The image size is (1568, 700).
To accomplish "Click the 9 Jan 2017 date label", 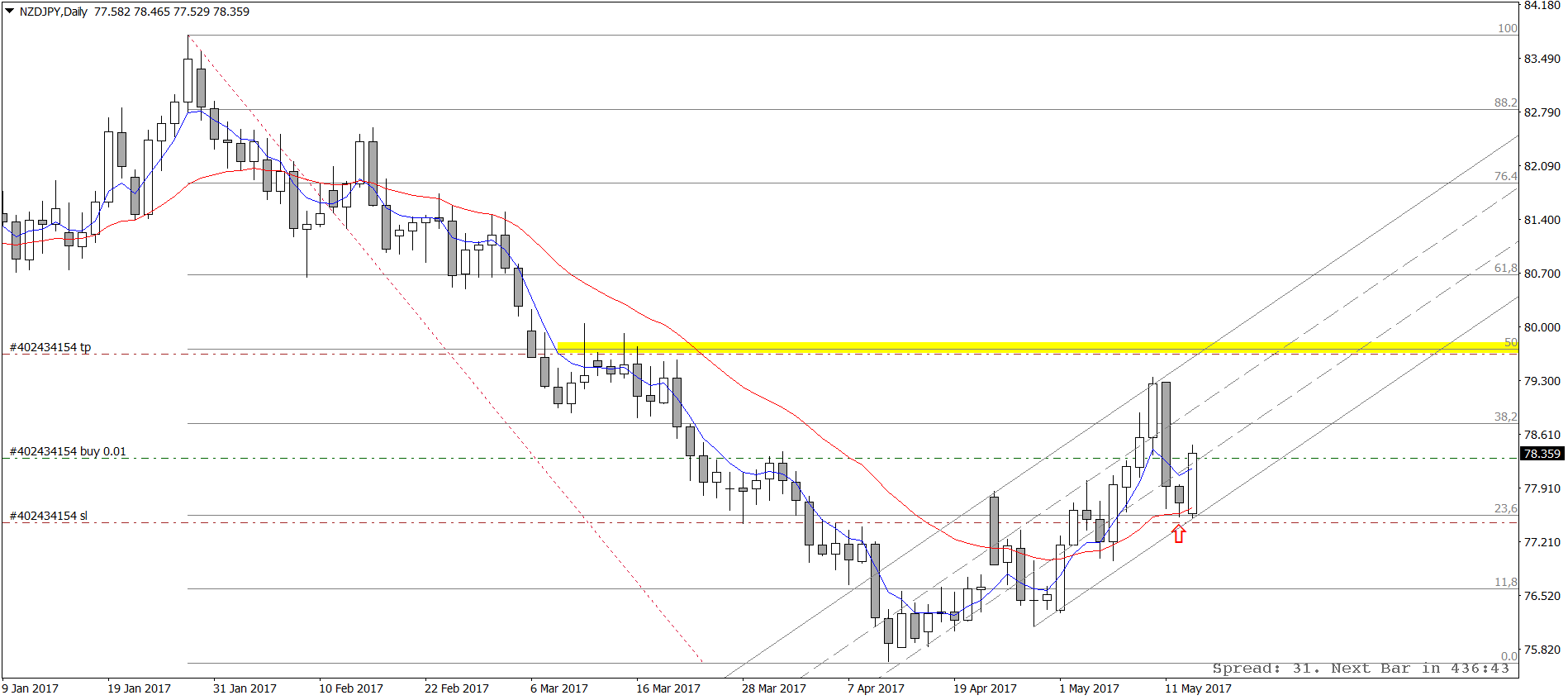I will point(31,688).
